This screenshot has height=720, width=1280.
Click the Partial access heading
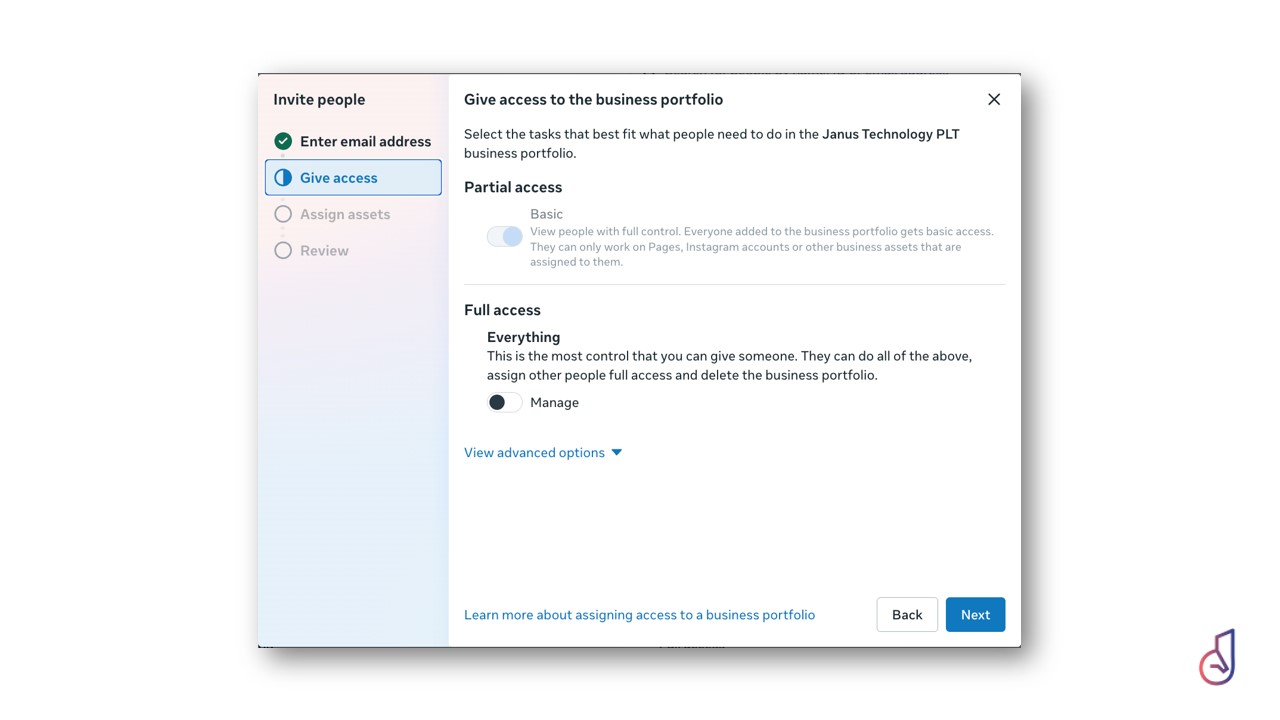pyautogui.click(x=513, y=187)
